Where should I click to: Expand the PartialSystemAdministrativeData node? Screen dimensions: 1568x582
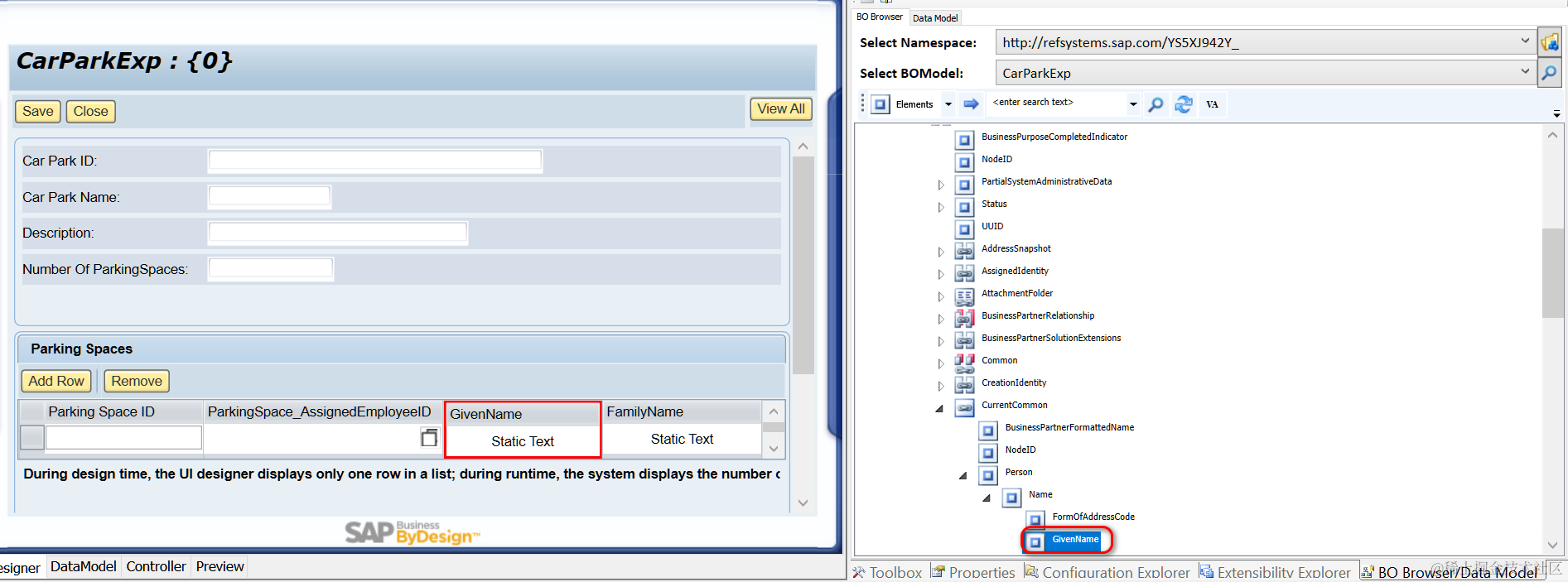pyautogui.click(x=941, y=185)
